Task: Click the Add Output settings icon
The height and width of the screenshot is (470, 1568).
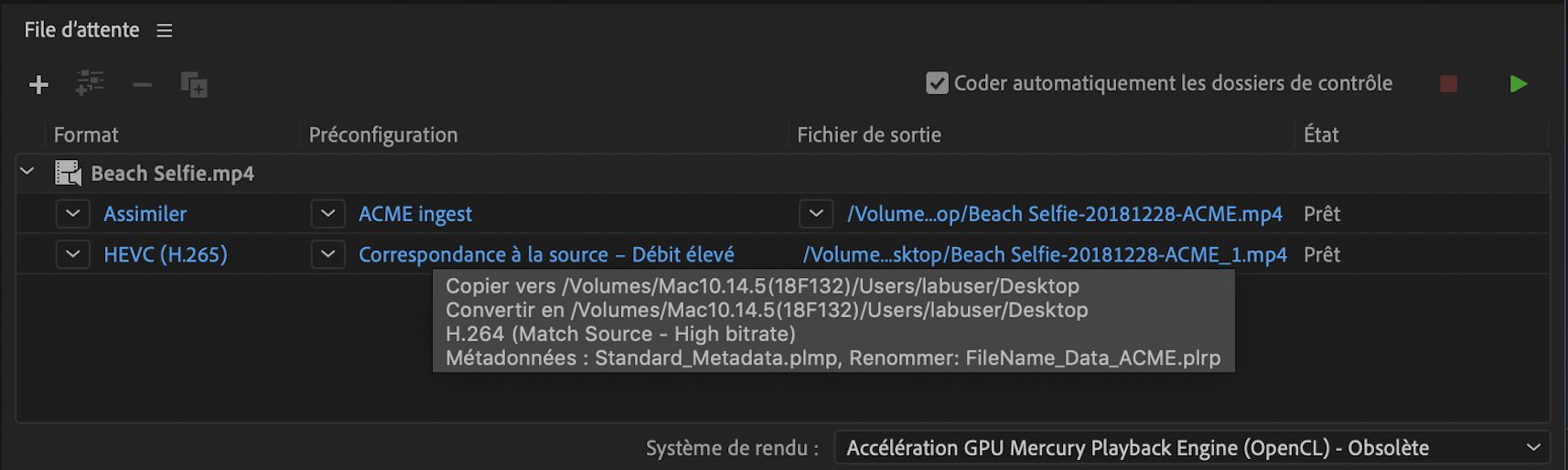Action: pos(90,84)
